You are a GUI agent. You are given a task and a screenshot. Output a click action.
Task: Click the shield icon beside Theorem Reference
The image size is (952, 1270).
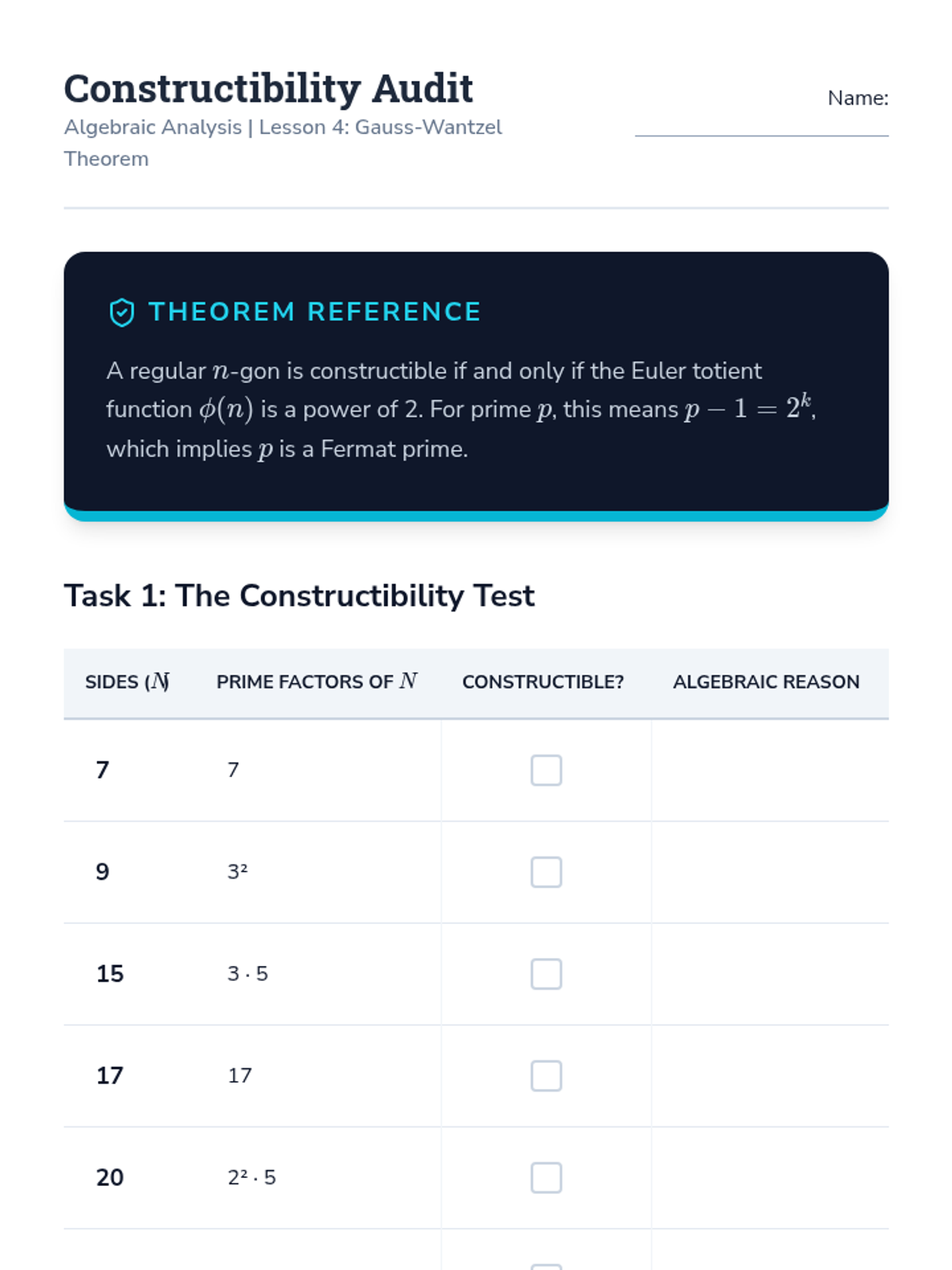point(121,312)
